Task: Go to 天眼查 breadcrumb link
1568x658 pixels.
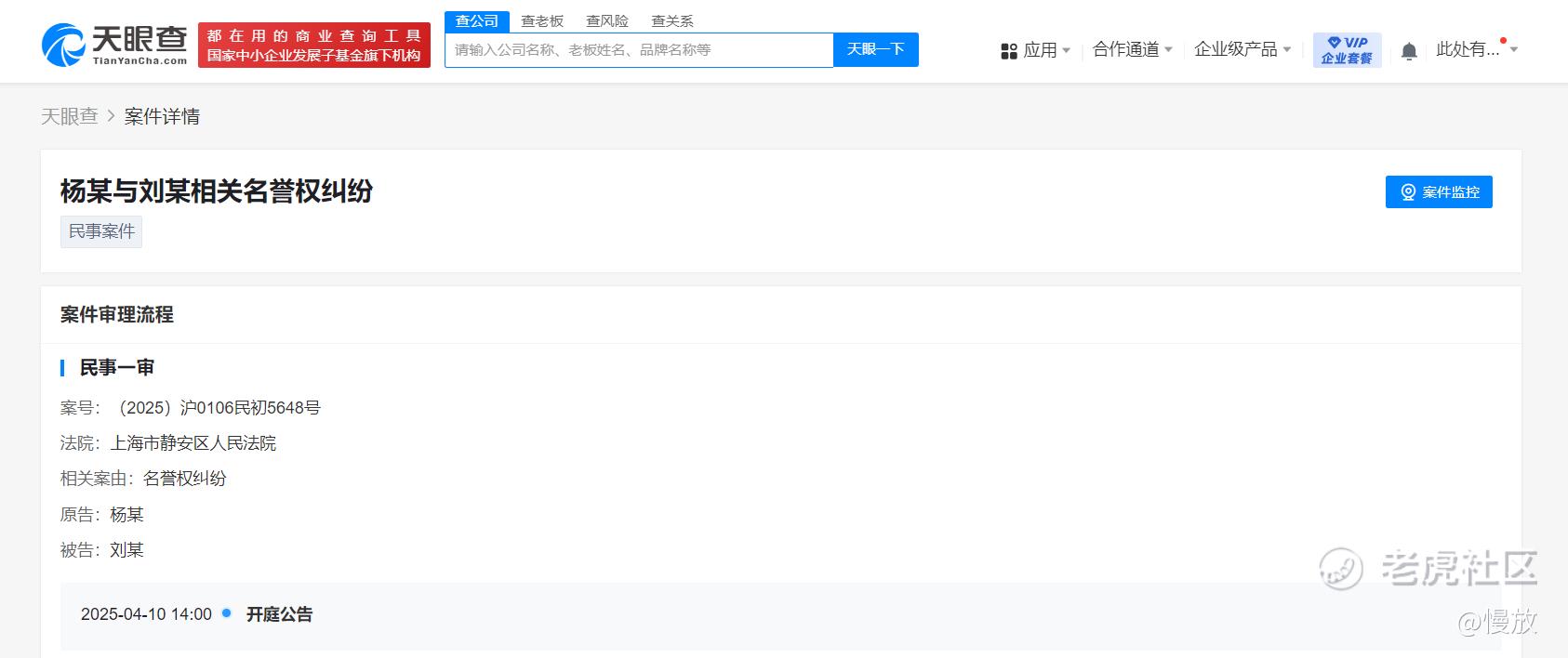Action: tap(70, 116)
